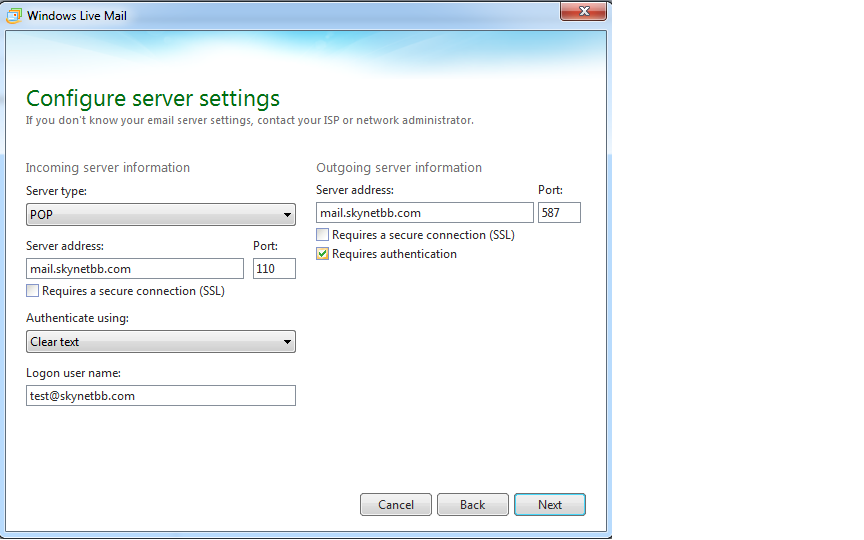Proceed by clicking Next

click(x=549, y=505)
